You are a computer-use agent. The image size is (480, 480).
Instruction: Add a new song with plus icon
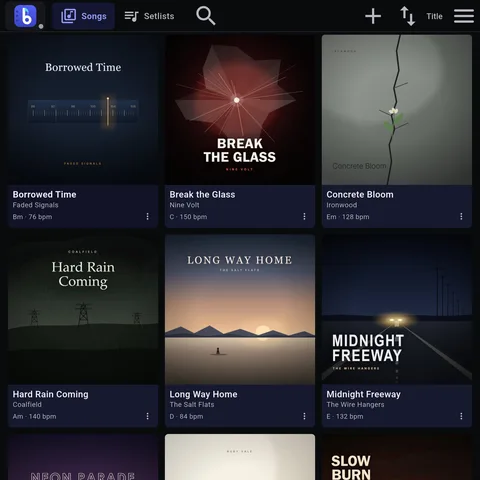point(373,16)
